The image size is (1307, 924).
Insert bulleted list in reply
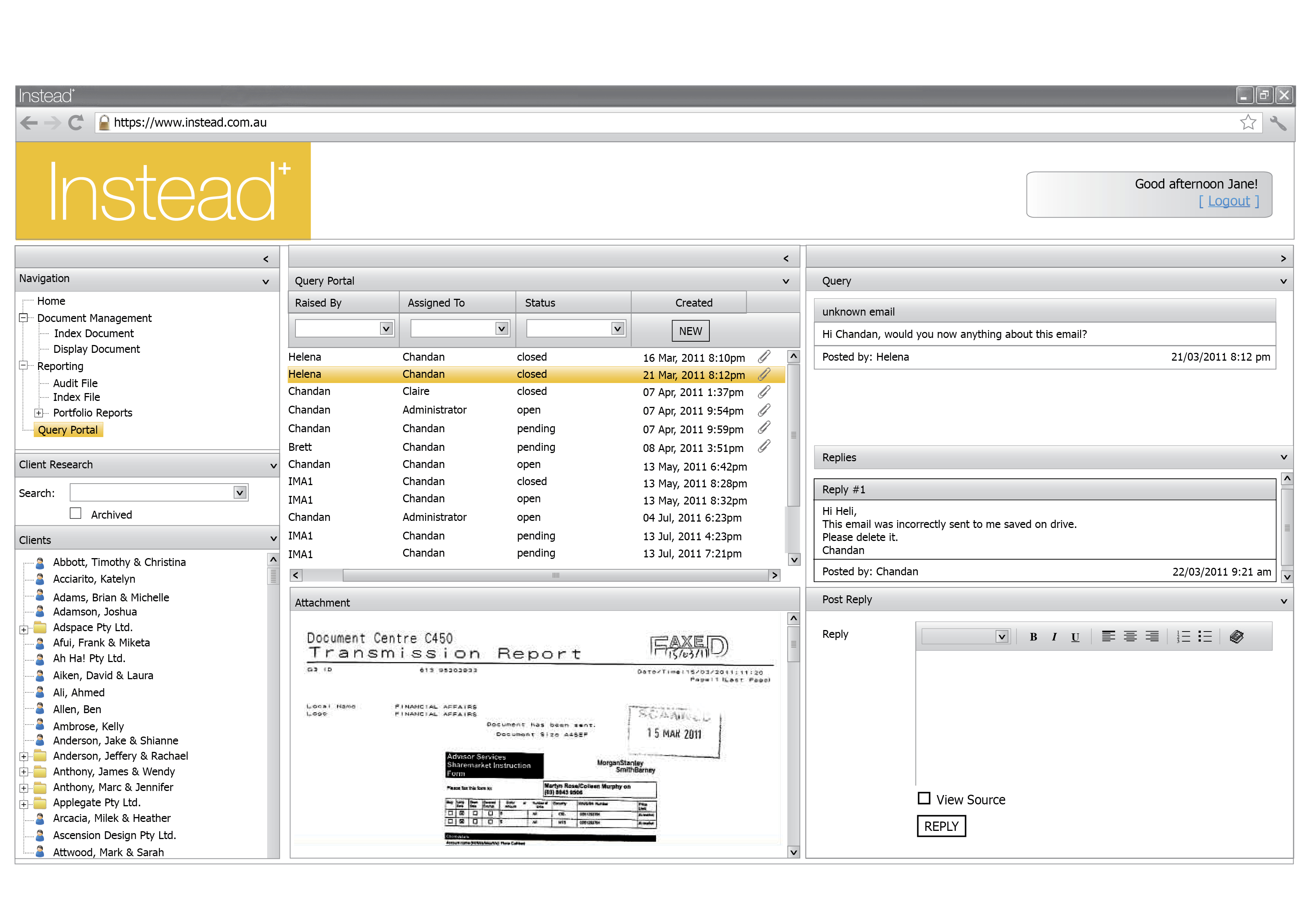1205,636
